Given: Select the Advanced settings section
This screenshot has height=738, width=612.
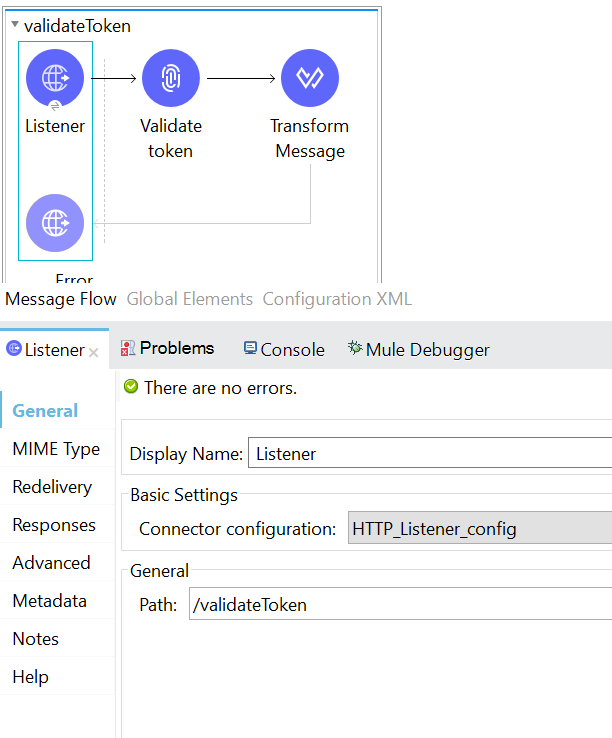Looking at the screenshot, I should point(57,562).
